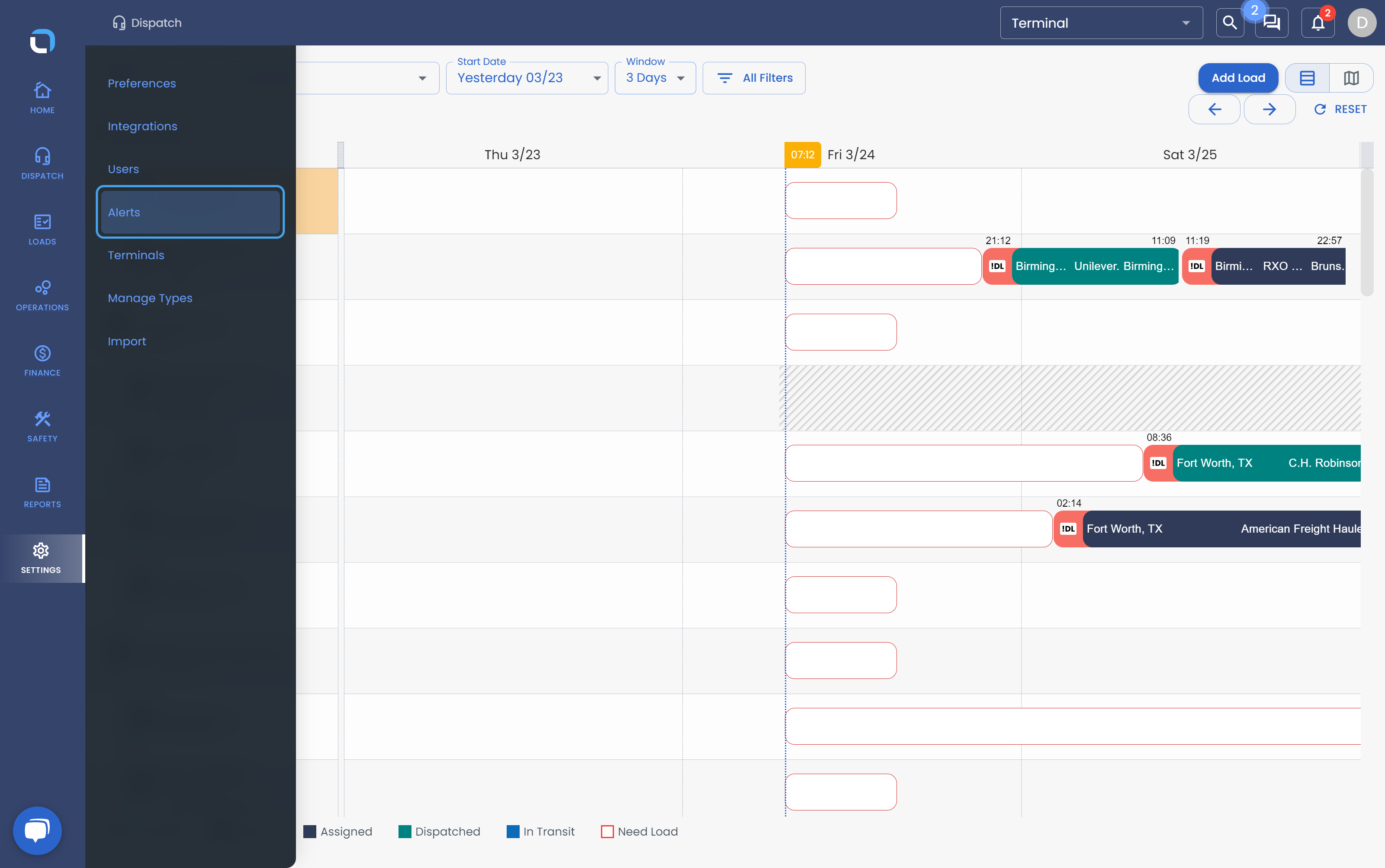The width and height of the screenshot is (1385, 868).
Task: Click the 07:12 current time marker
Action: click(x=803, y=154)
